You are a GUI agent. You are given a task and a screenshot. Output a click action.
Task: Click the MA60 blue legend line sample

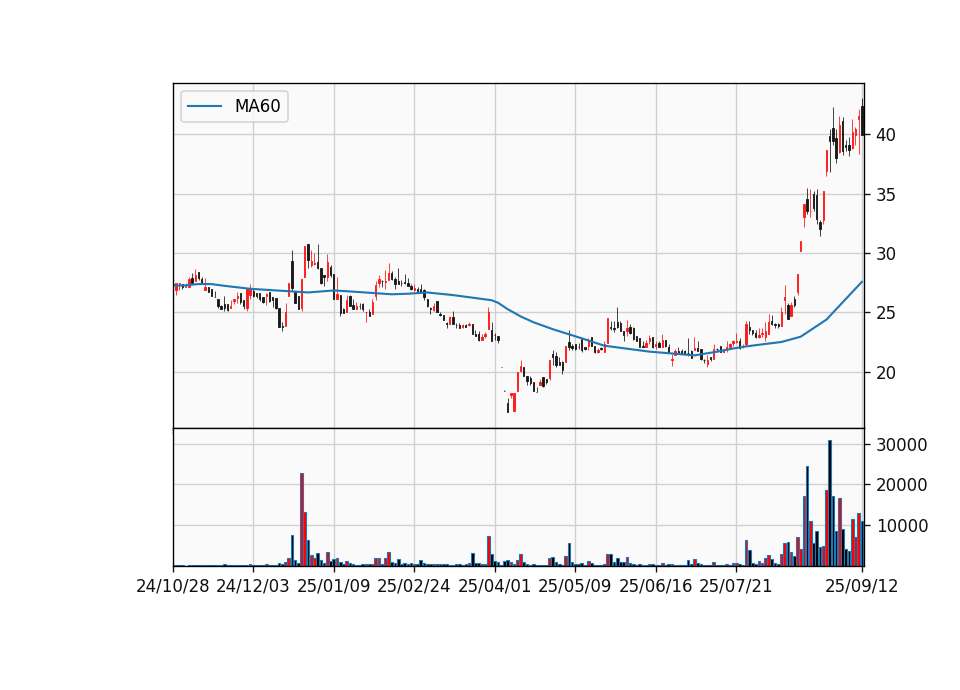coord(204,107)
